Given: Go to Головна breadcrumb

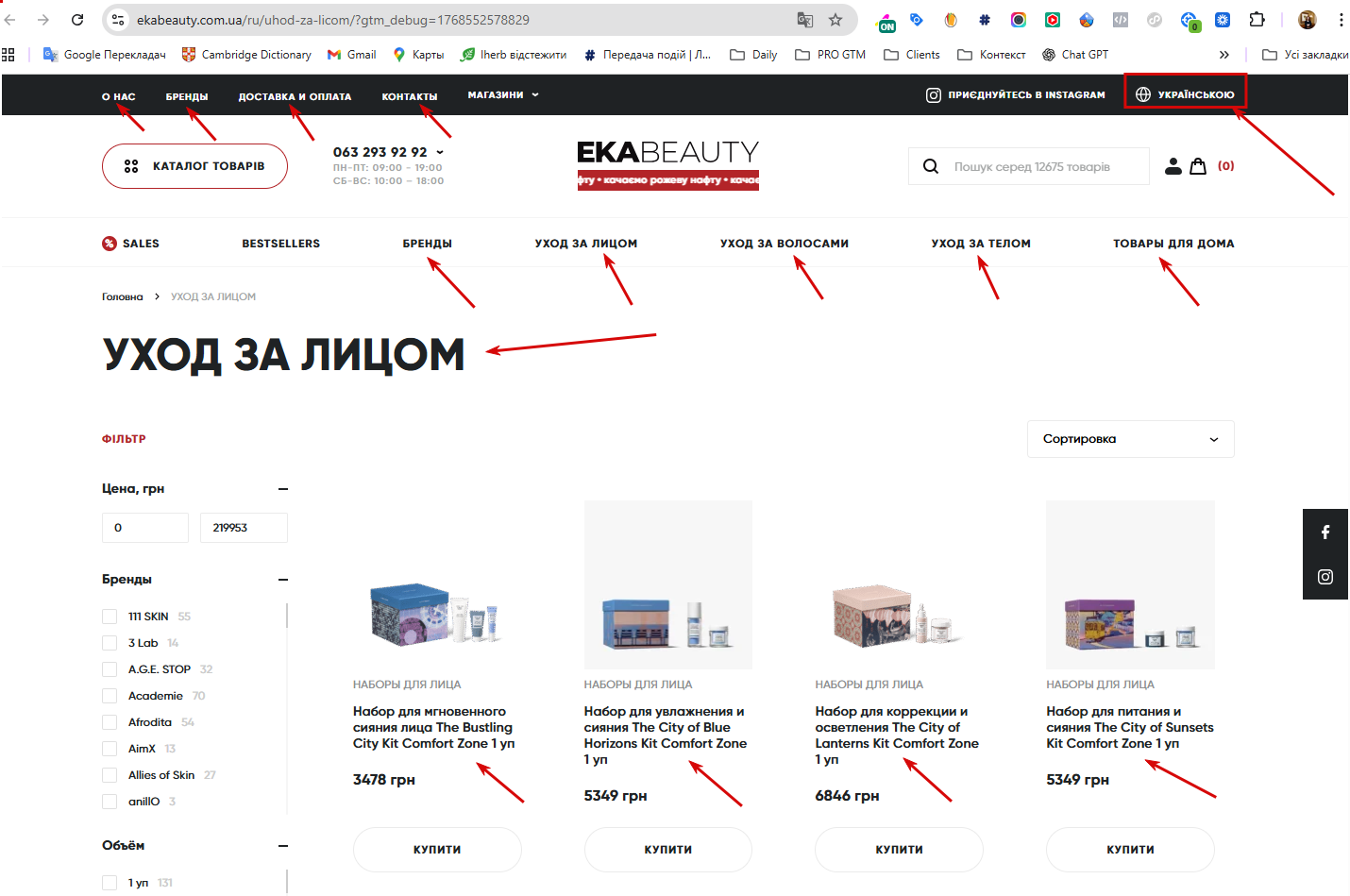Looking at the screenshot, I should pos(123,296).
